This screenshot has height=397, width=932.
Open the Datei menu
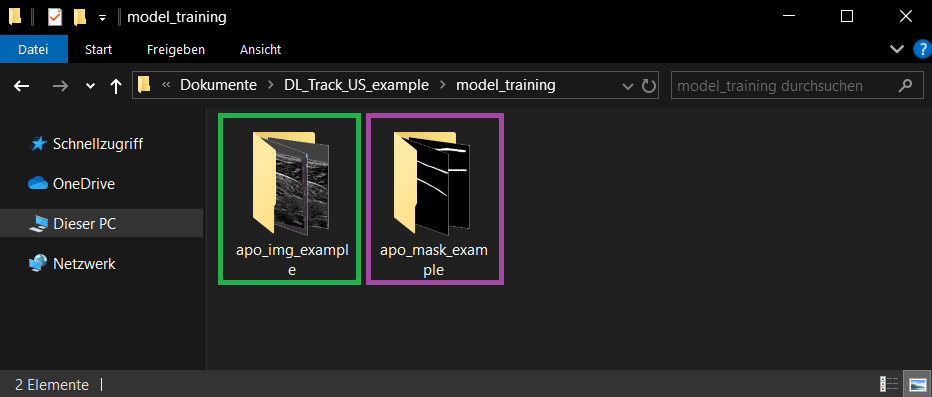[33, 50]
